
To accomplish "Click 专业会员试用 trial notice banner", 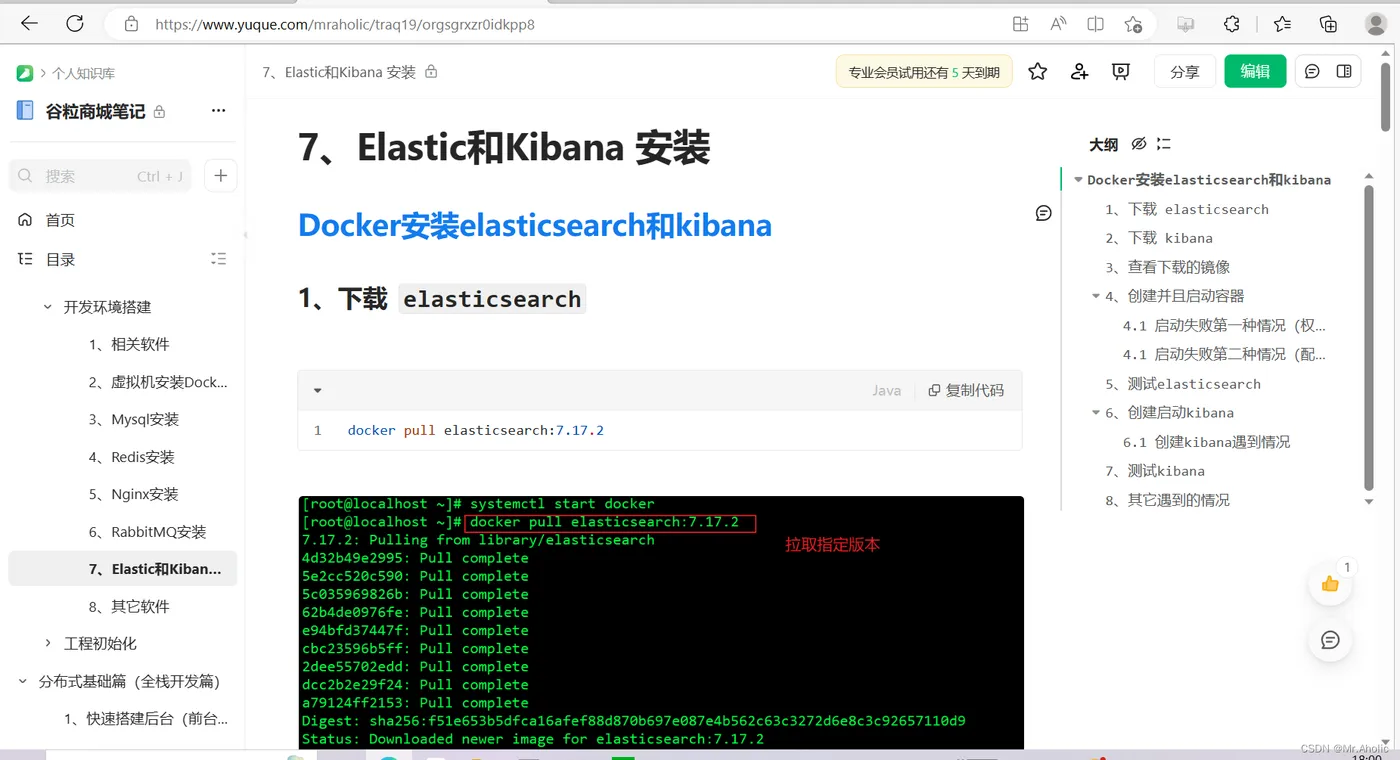I will click(x=924, y=72).
